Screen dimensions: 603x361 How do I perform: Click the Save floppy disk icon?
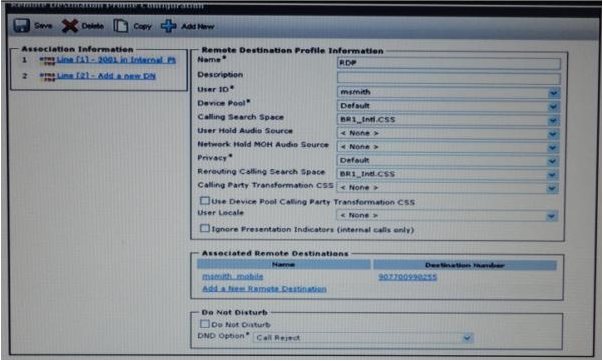(x=21, y=26)
